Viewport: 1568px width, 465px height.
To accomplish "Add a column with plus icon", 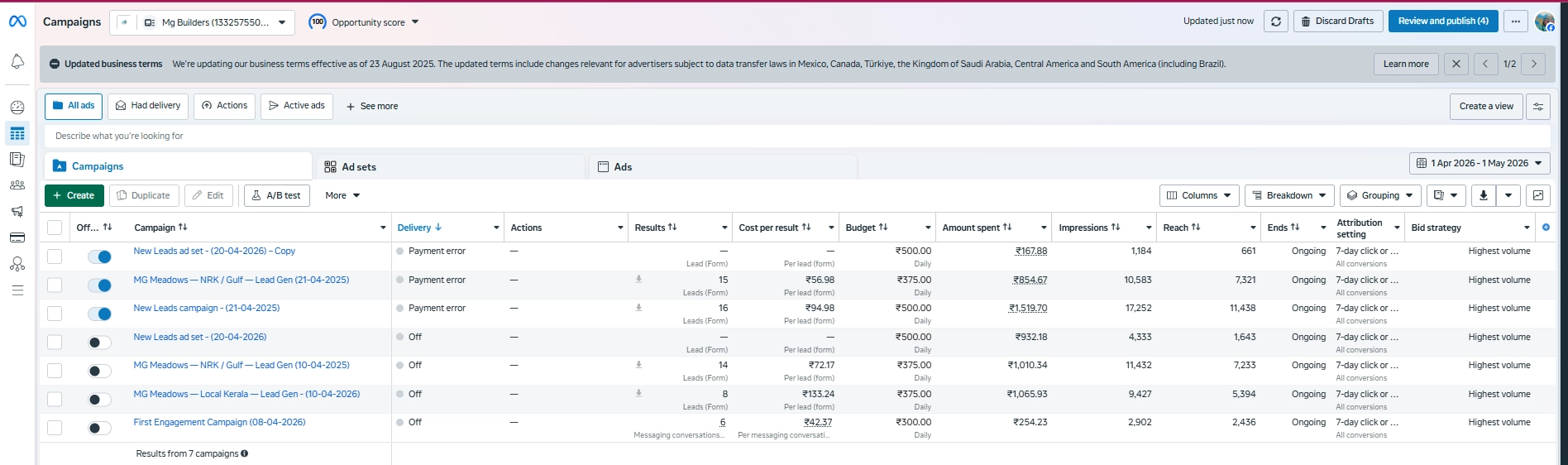I will click(x=1546, y=228).
